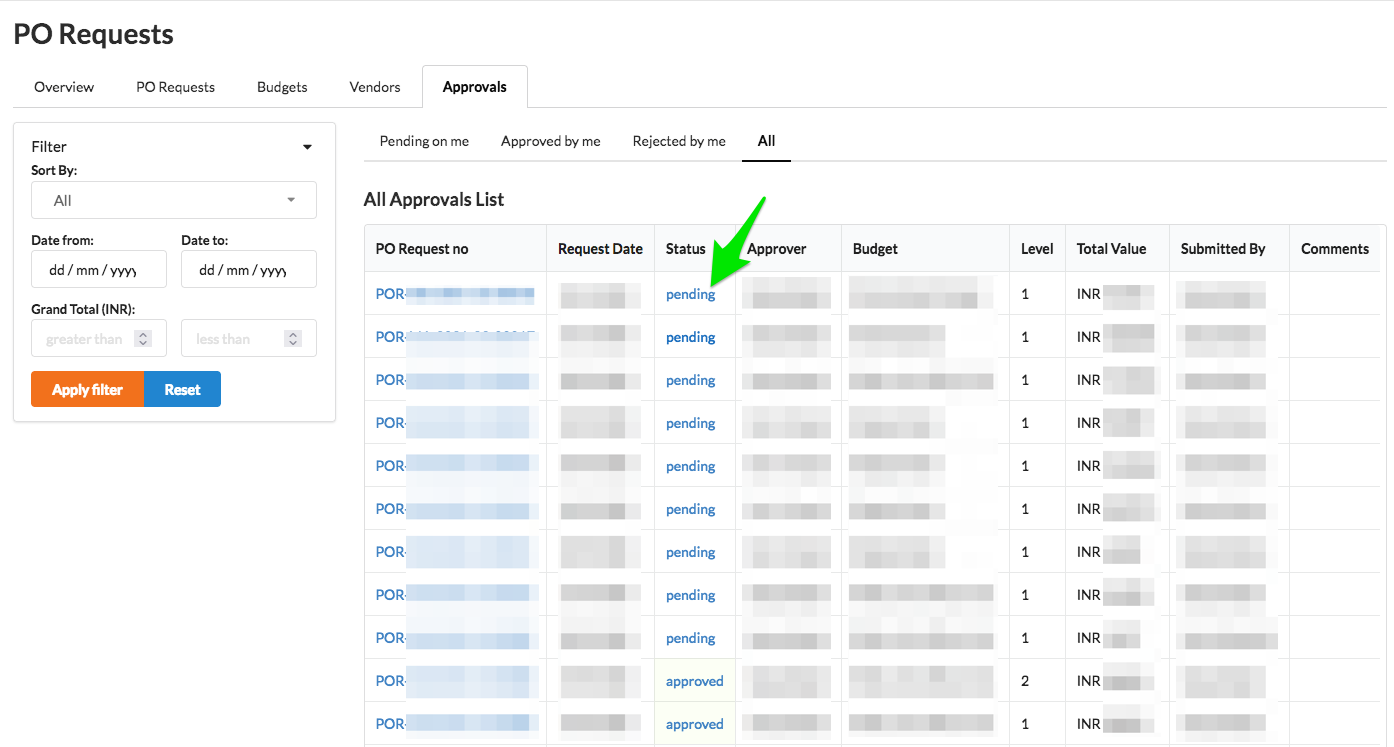Click the first approved status link

click(x=694, y=681)
